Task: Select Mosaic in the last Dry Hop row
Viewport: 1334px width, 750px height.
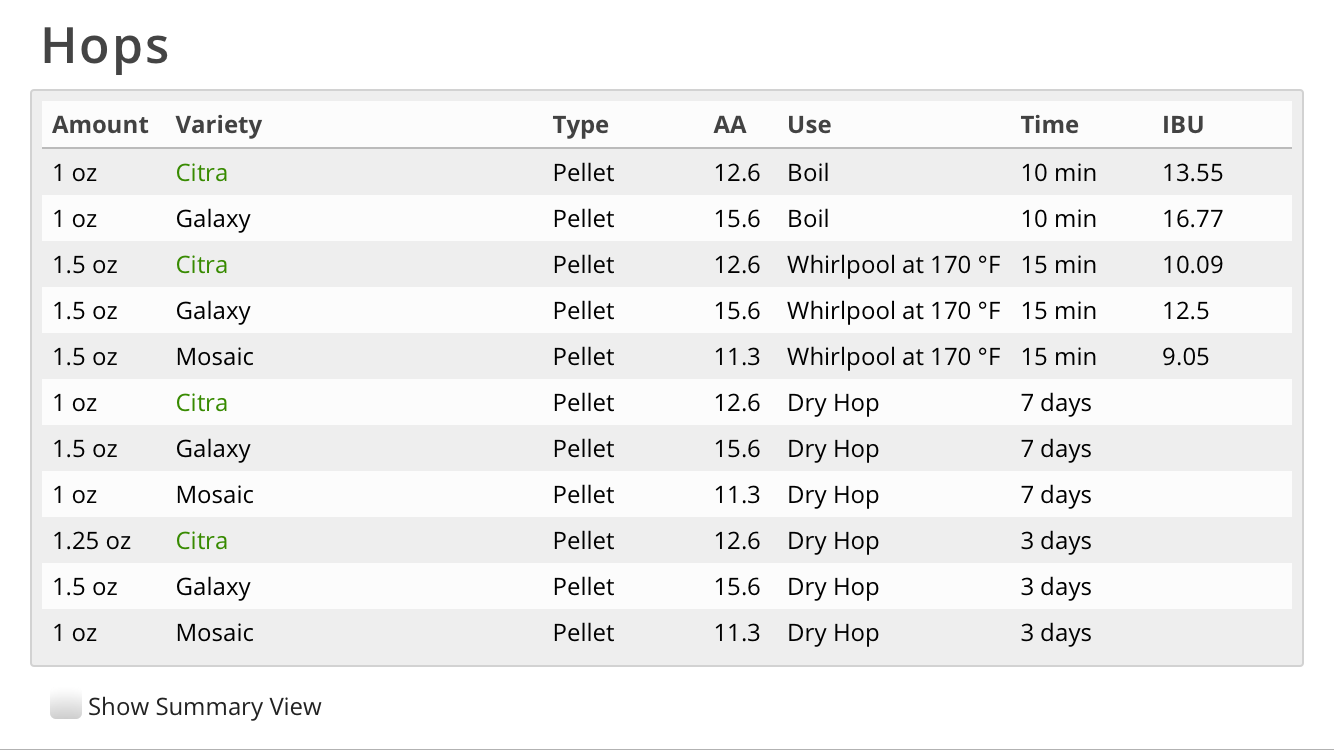Action: 215,633
